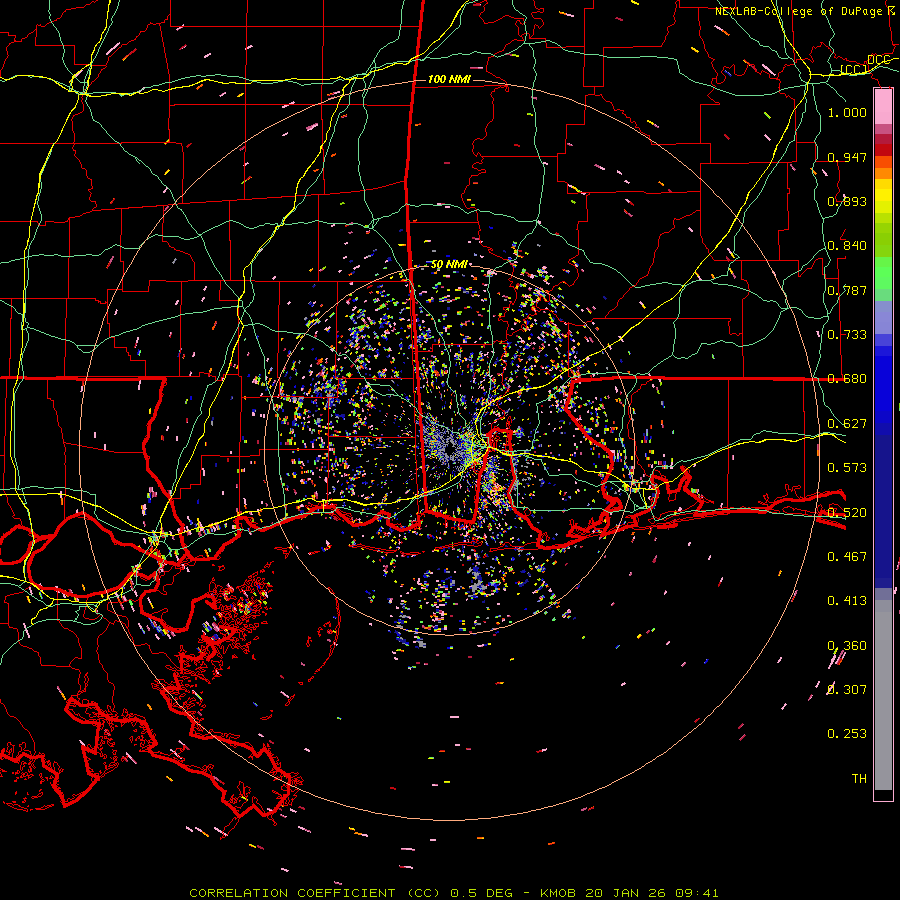The height and width of the screenshot is (900, 900).
Task: Click the DCC label above the color scale
Action: coord(878,60)
